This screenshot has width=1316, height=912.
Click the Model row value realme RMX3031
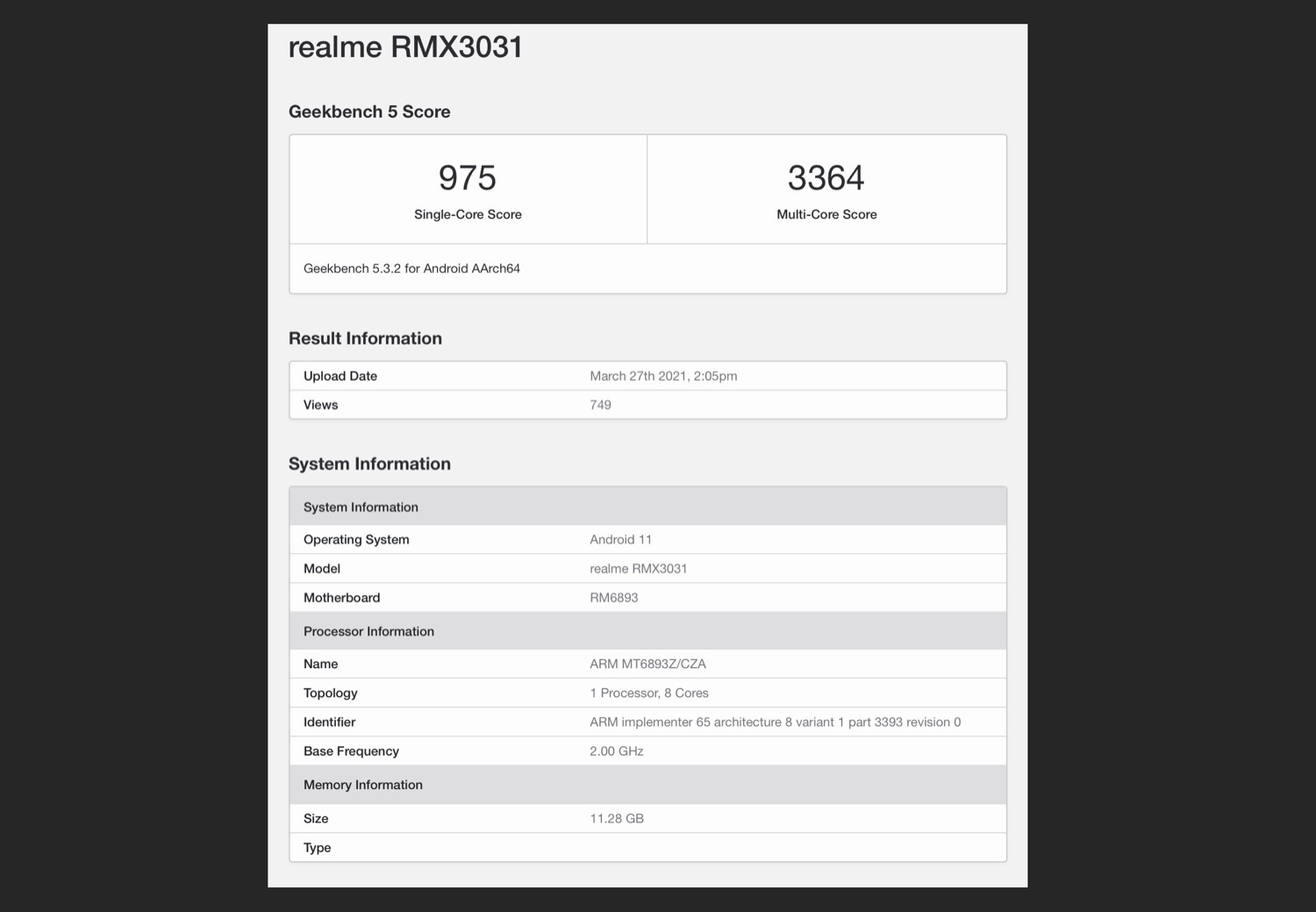(639, 569)
